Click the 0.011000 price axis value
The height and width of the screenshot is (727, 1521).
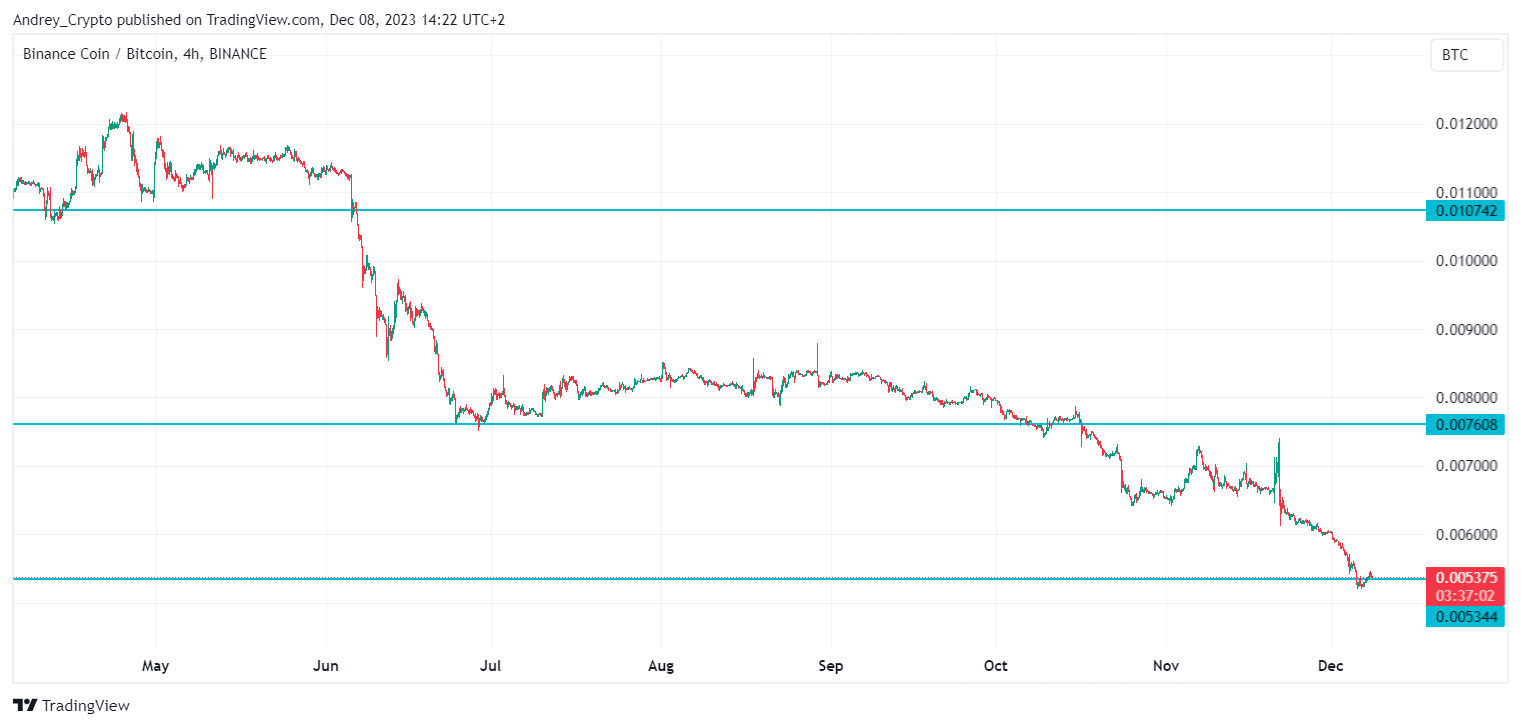pos(1466,192)
